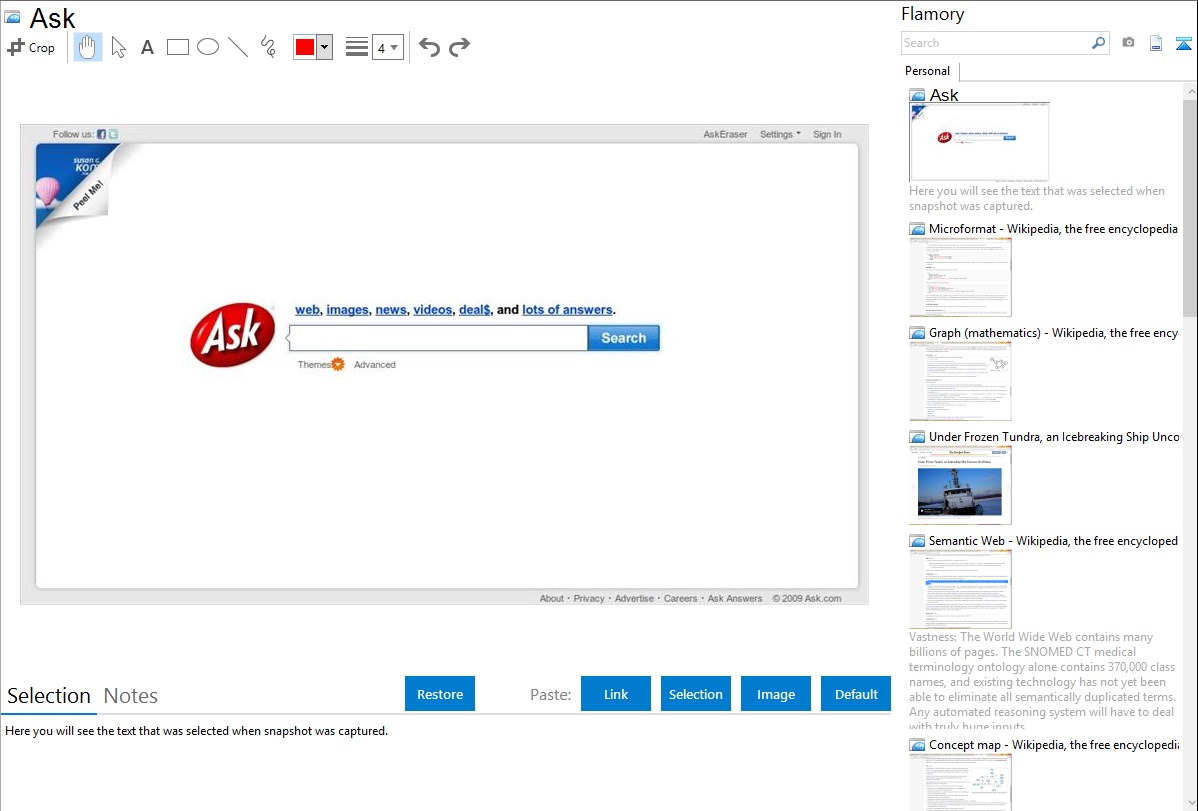Paste as Image button

[775, 694]
